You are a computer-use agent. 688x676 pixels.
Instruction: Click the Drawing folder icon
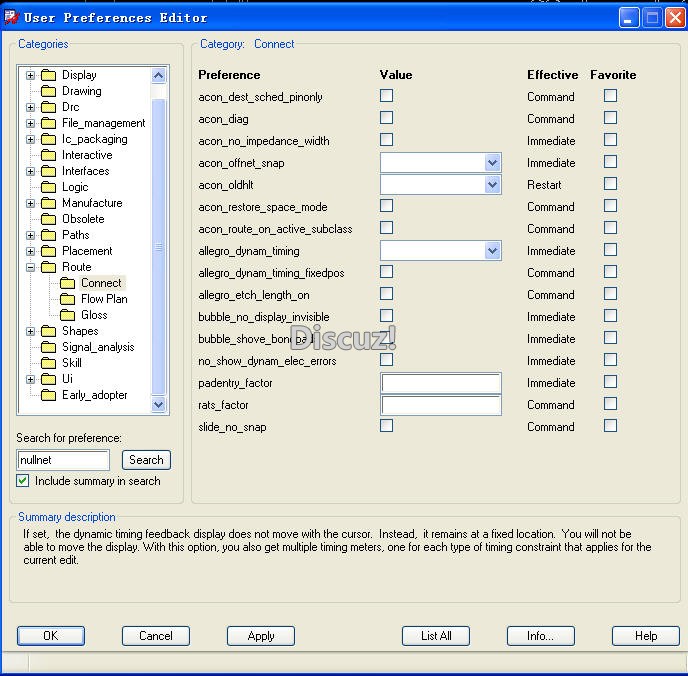click(49, 91)
